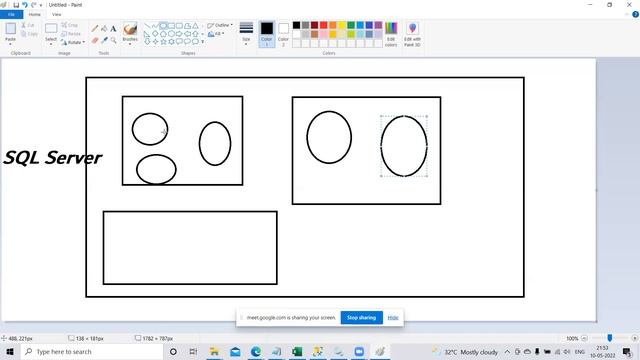Select the Magnifier tool
Screen dimensions: 640x360
[113, 40]
